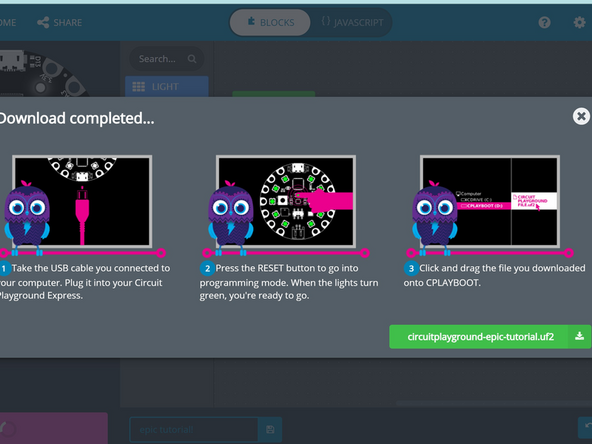This screenshot has height=444, width=592.
Task: Click the curly braces icon on JavaScript tab
Action: 326,21
